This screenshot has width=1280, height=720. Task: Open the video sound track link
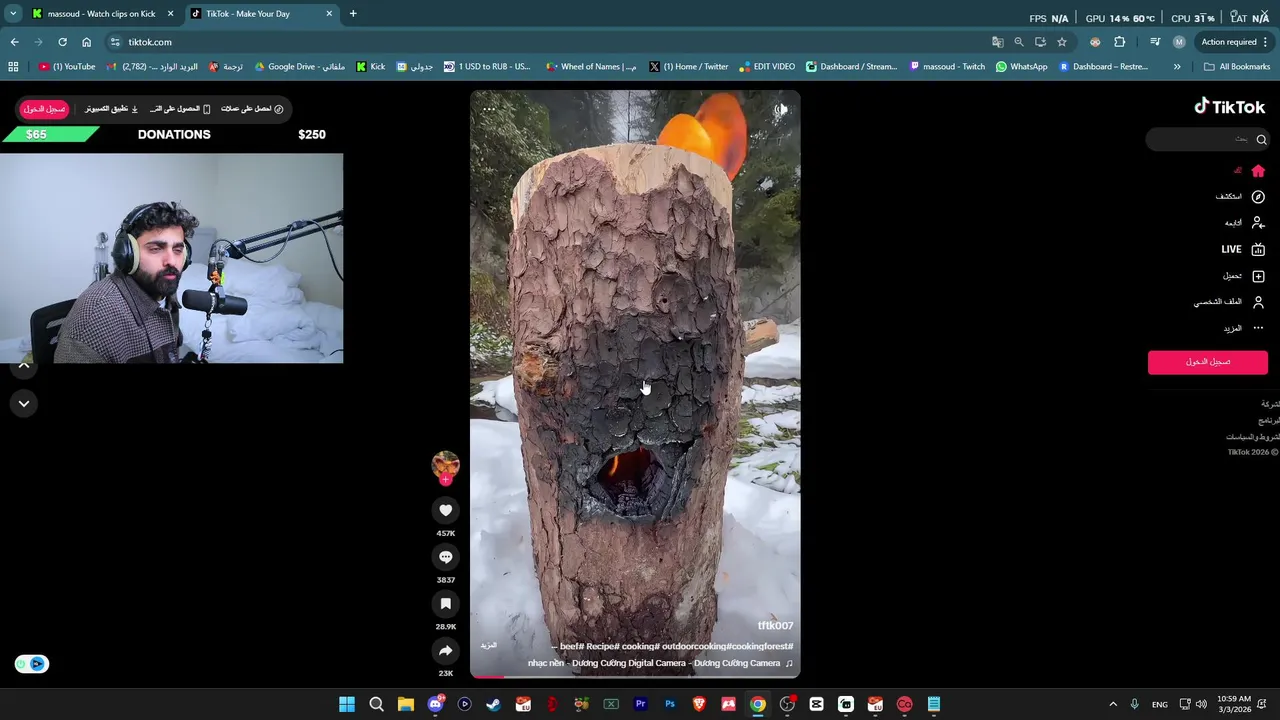pos(660,663)
